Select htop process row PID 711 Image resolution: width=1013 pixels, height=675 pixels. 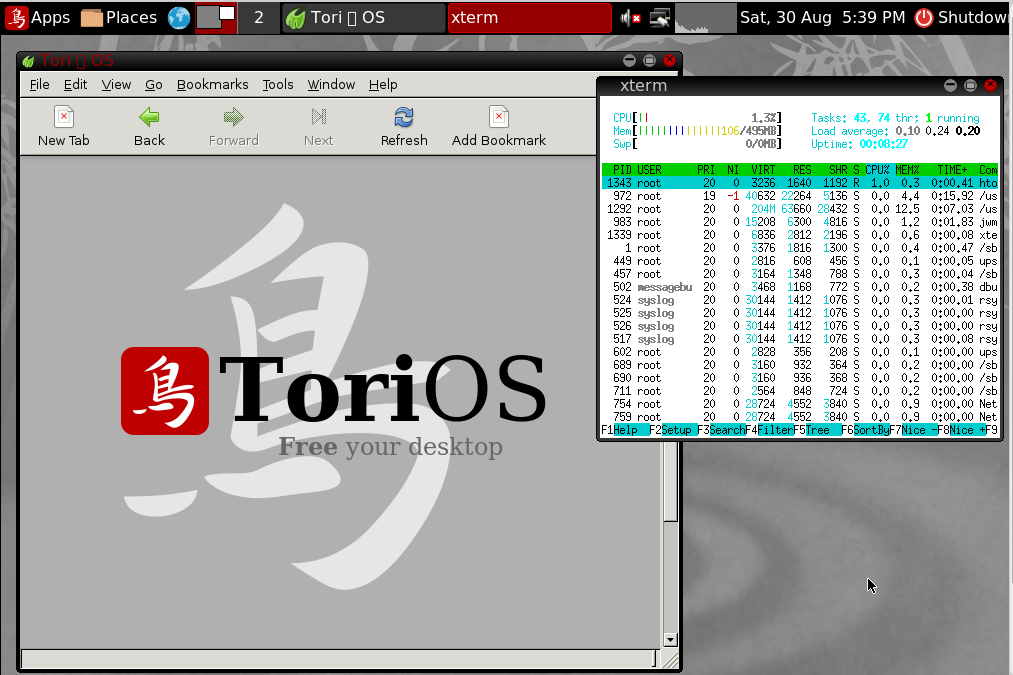(800, 391)
